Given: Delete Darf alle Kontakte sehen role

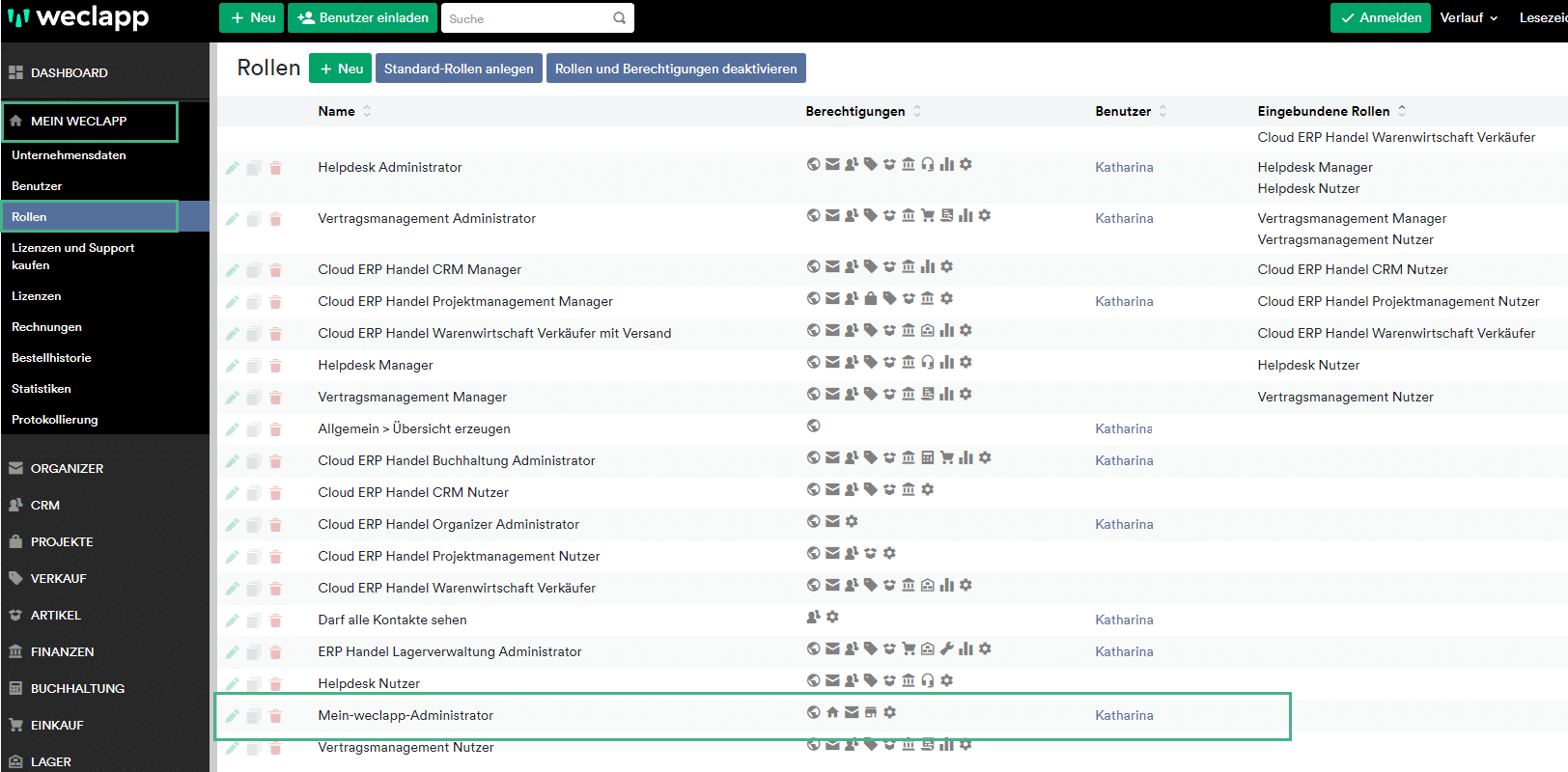Looking at the screenshot, I should pos(275,620).
